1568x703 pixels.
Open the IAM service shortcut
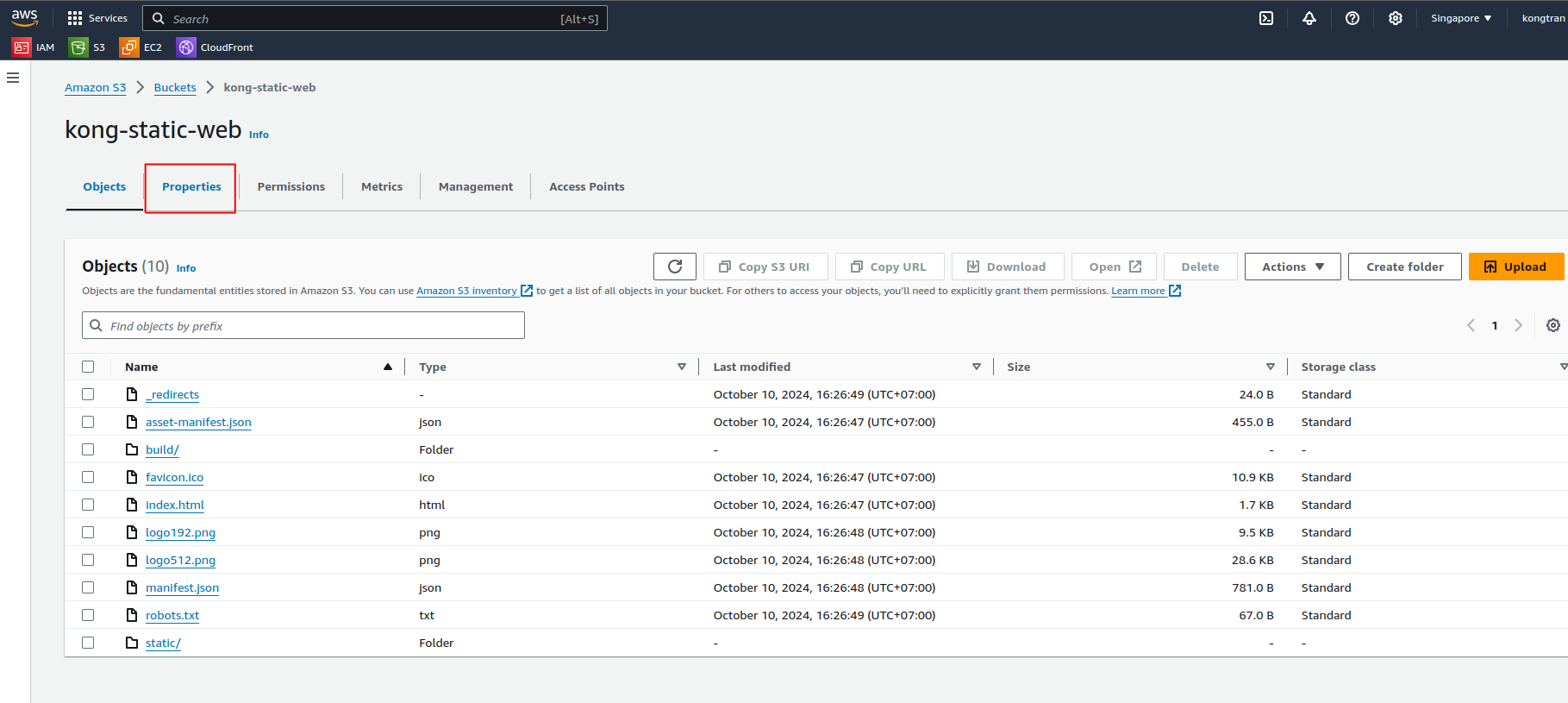[34, 47]
